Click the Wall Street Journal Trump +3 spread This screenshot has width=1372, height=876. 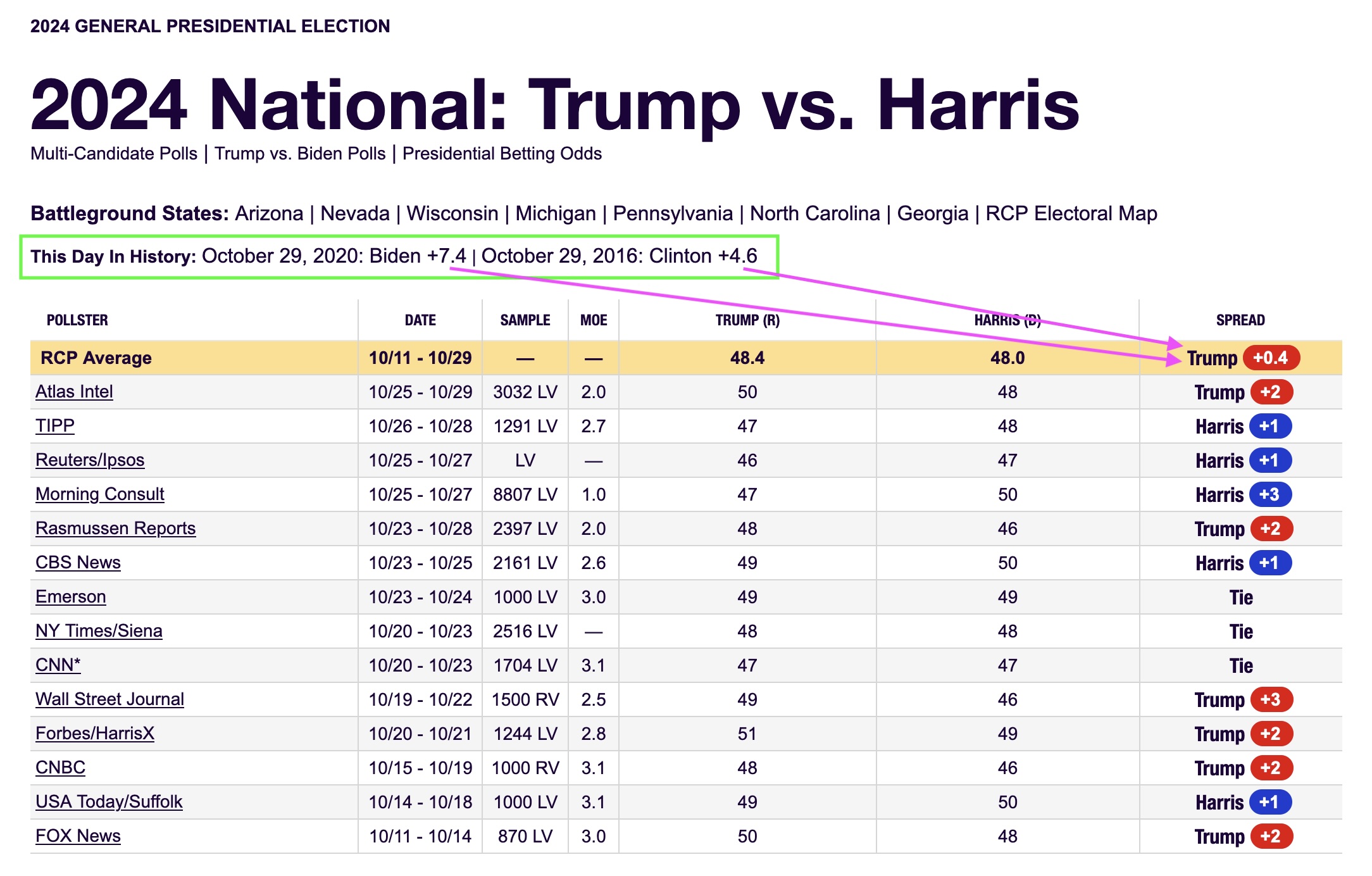tap(1244, 700)
